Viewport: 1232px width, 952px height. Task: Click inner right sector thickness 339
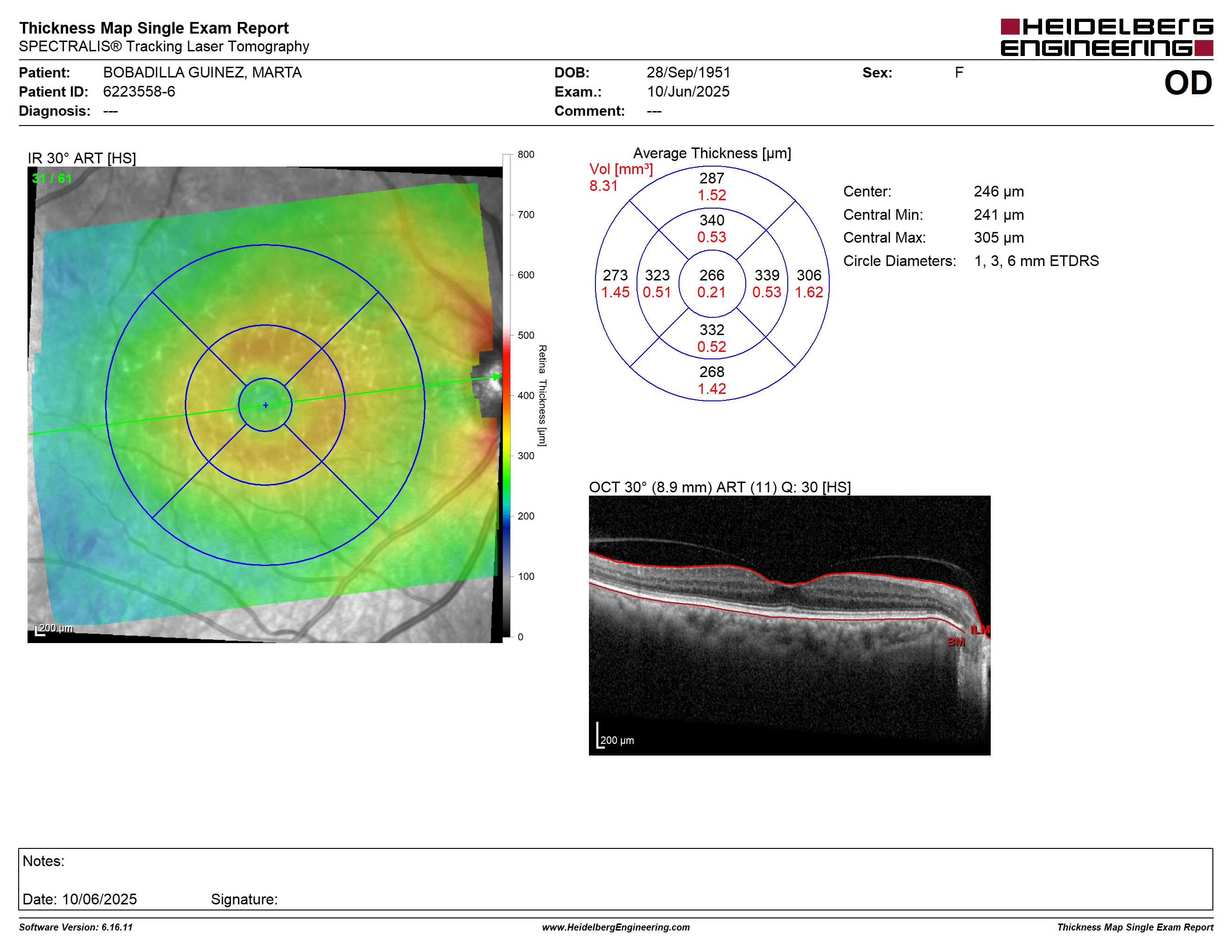[x=767, y=275]
